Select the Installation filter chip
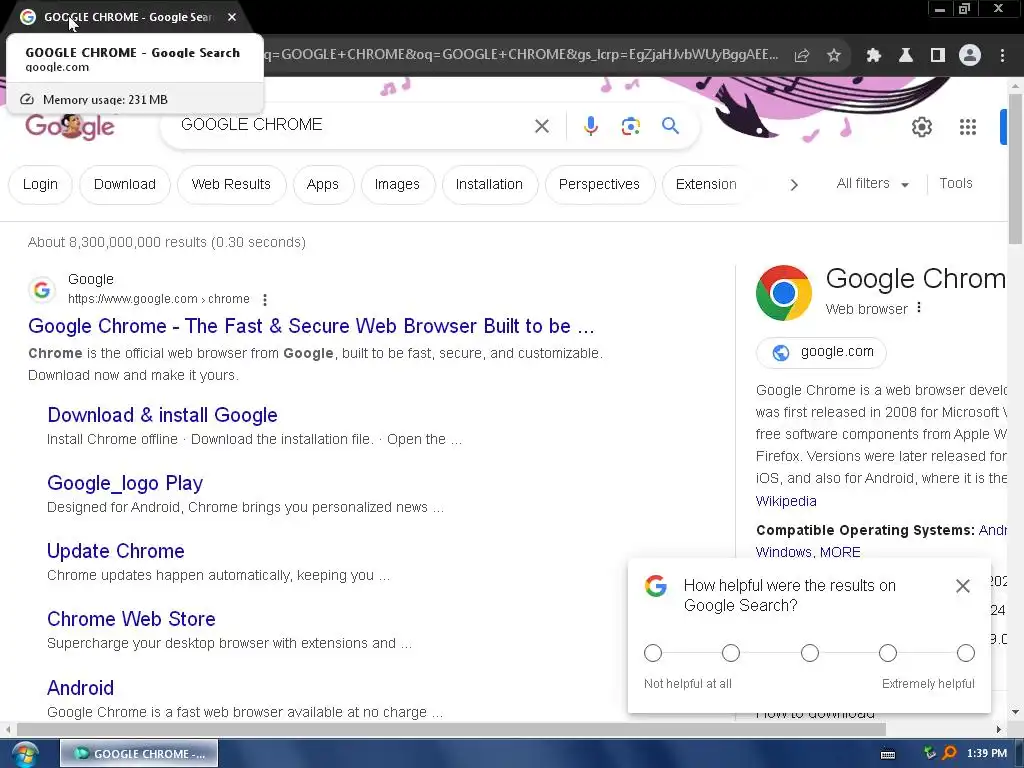 [x=489, y=185]
